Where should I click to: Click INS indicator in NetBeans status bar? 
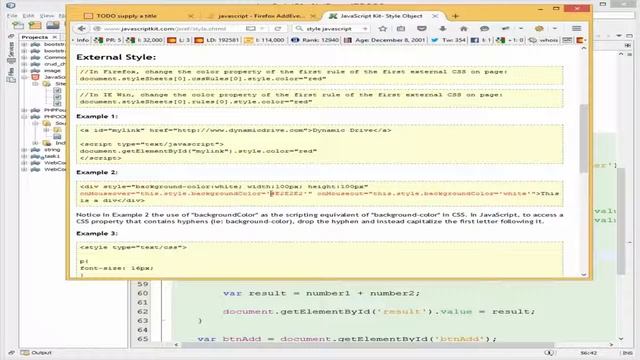click(627, 353)
